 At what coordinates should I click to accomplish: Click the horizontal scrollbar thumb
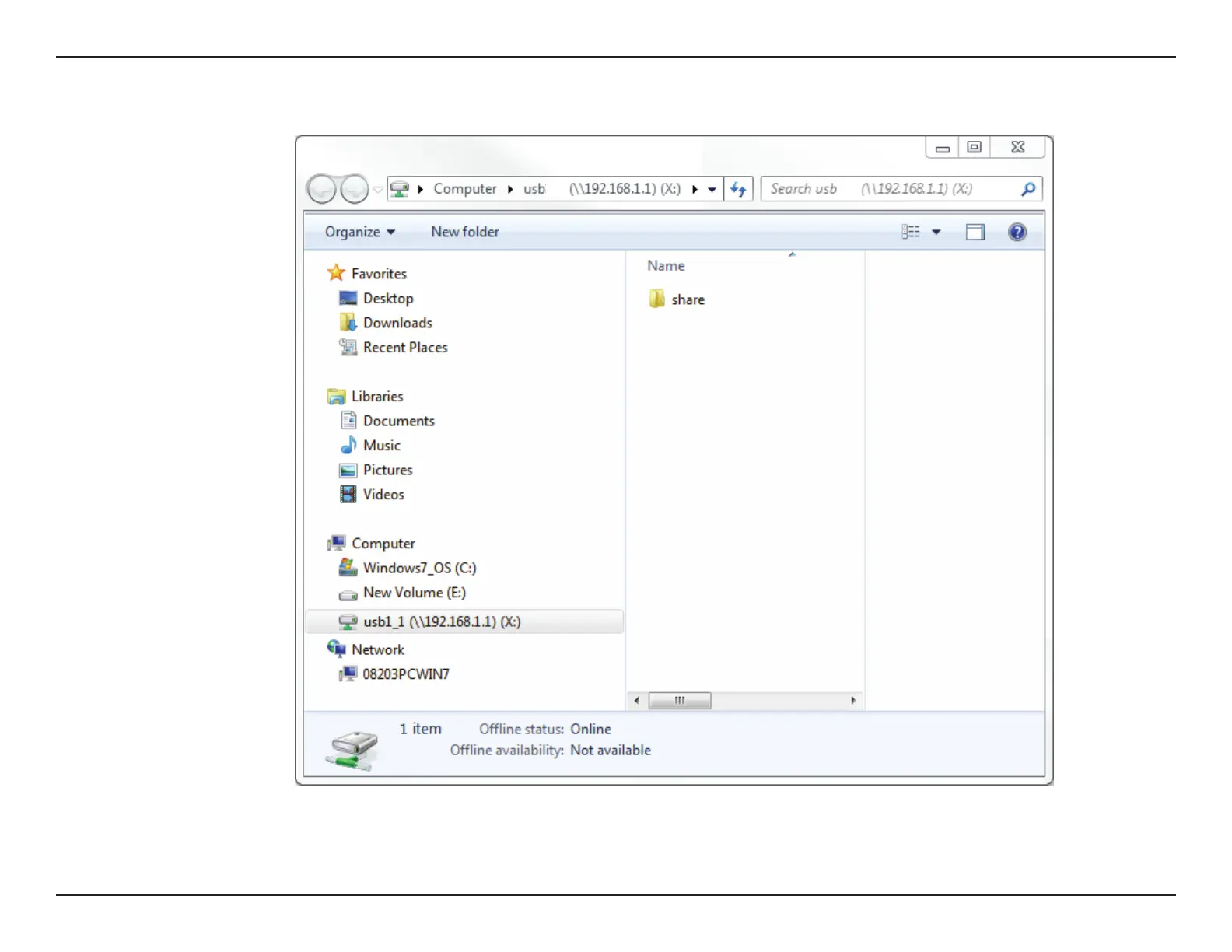680,701
